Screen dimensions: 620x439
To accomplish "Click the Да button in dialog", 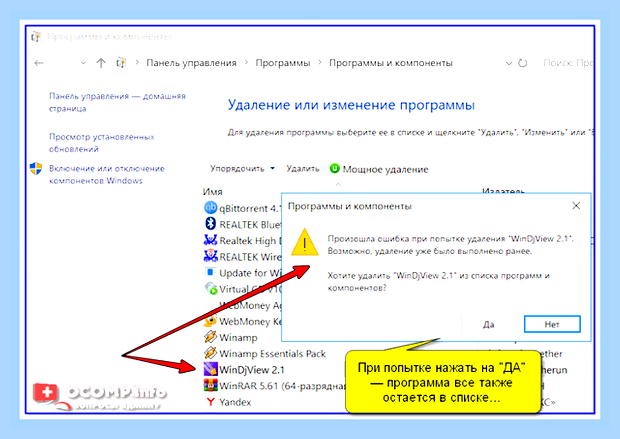I will [x=489, y=324].
